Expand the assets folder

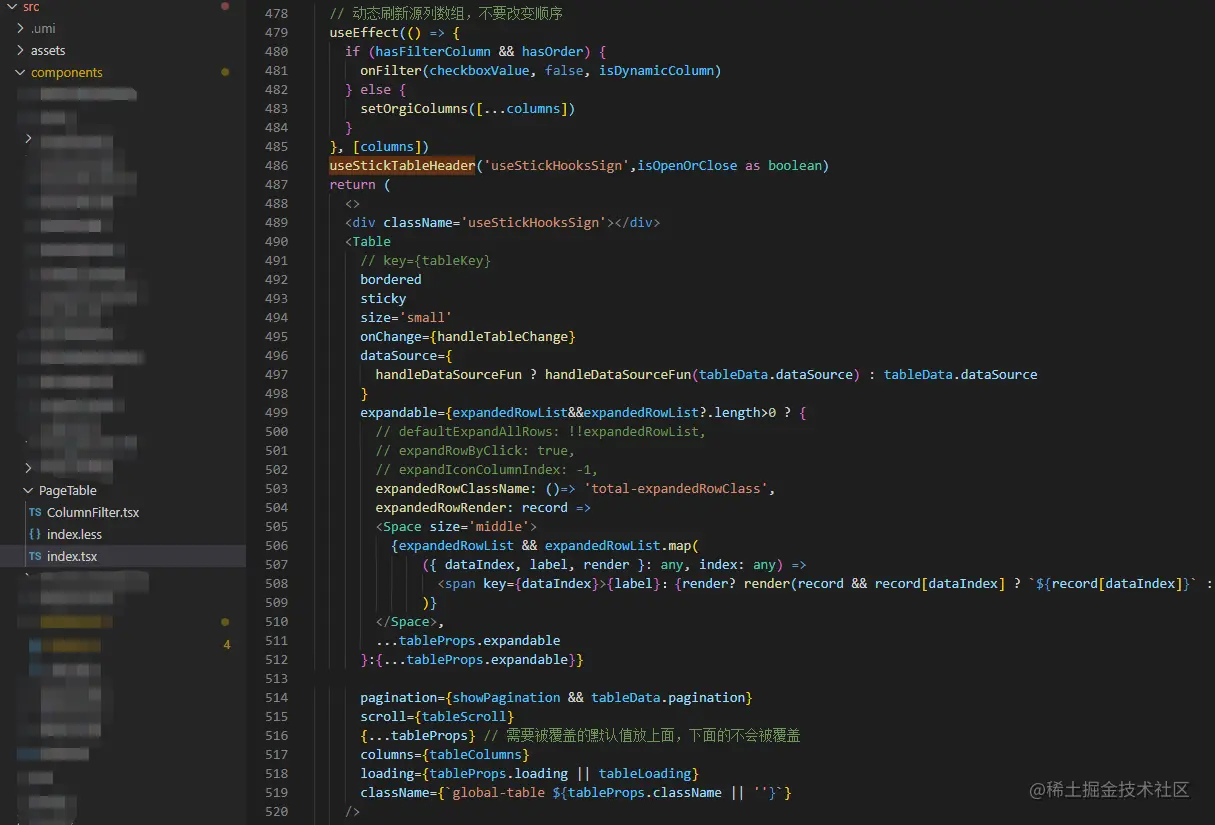(21, 50)
